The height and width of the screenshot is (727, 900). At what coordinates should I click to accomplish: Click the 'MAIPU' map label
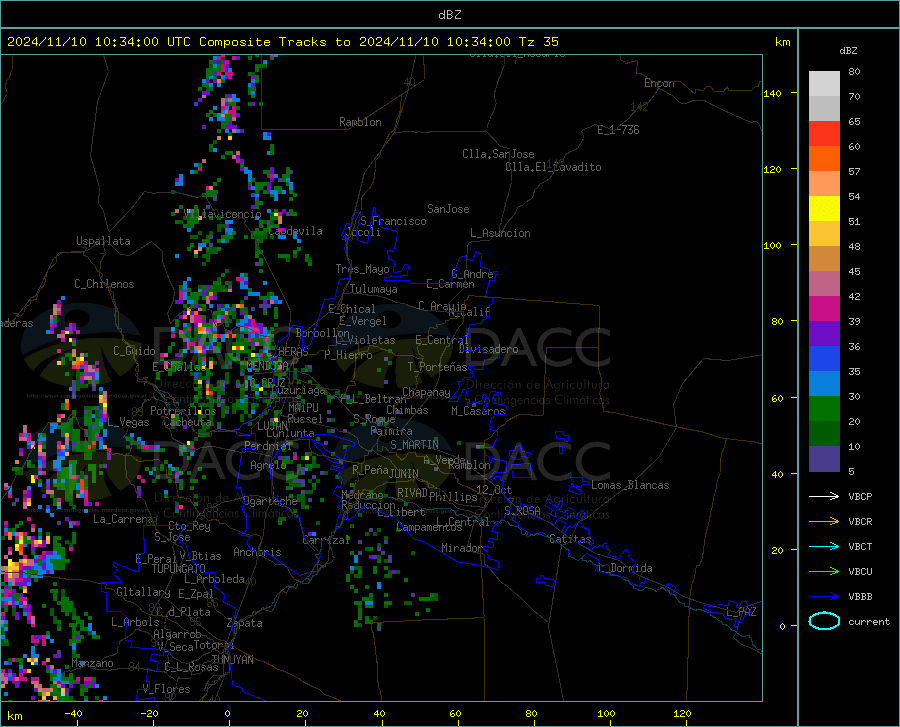pos(303,407)
